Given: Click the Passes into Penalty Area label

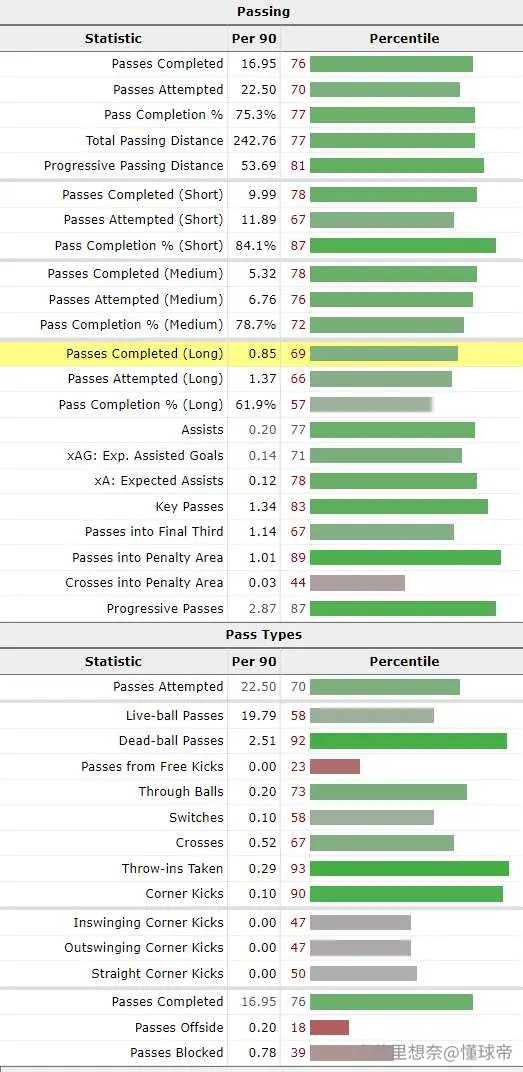Looking at the screenshot, I should (148, 558).
